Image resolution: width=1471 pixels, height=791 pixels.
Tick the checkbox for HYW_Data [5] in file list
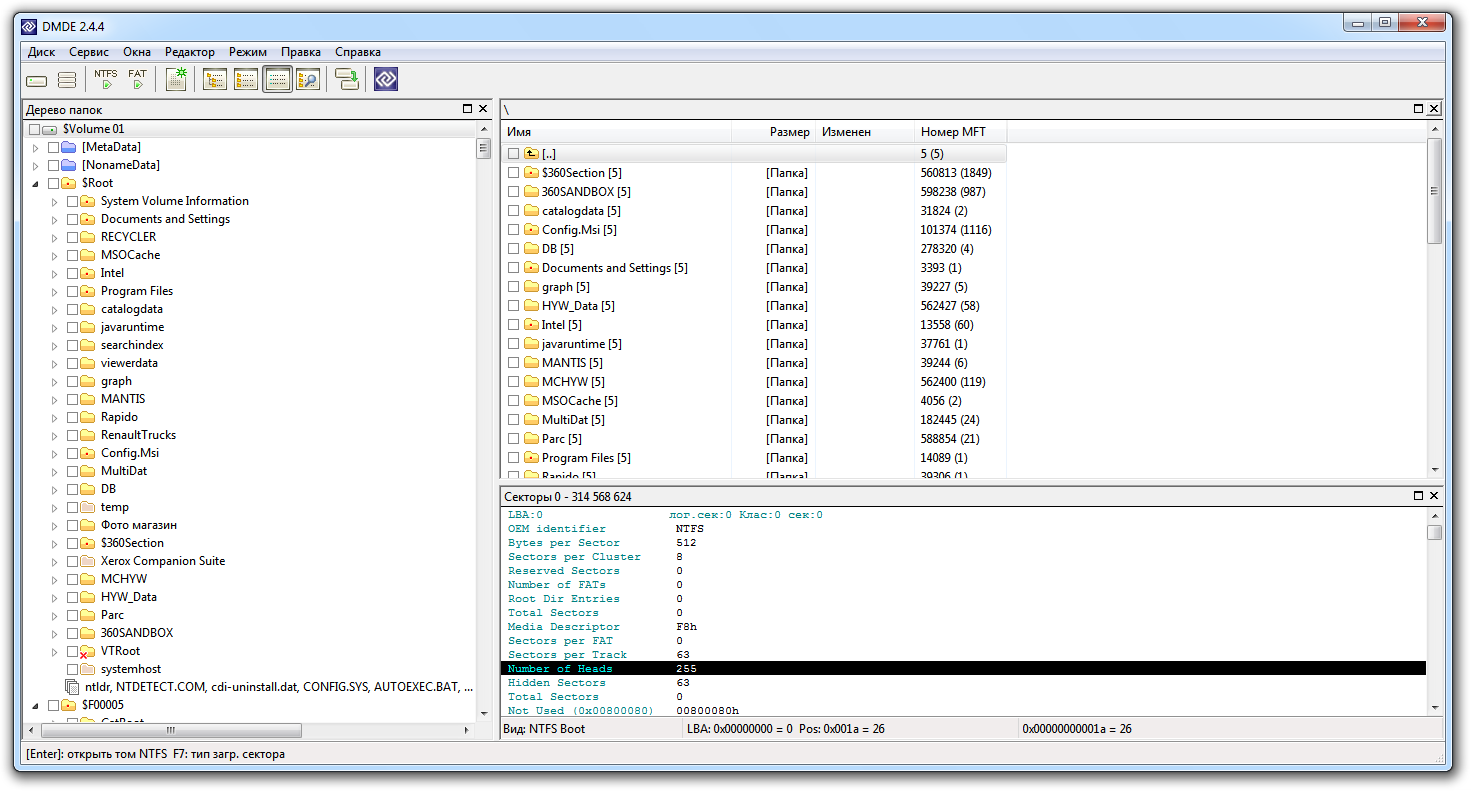point(513,306)
